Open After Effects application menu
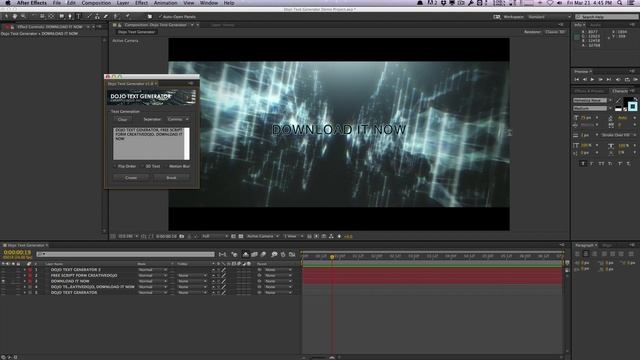Viewport: 640px width, 360px height. [x=32, y=3]
